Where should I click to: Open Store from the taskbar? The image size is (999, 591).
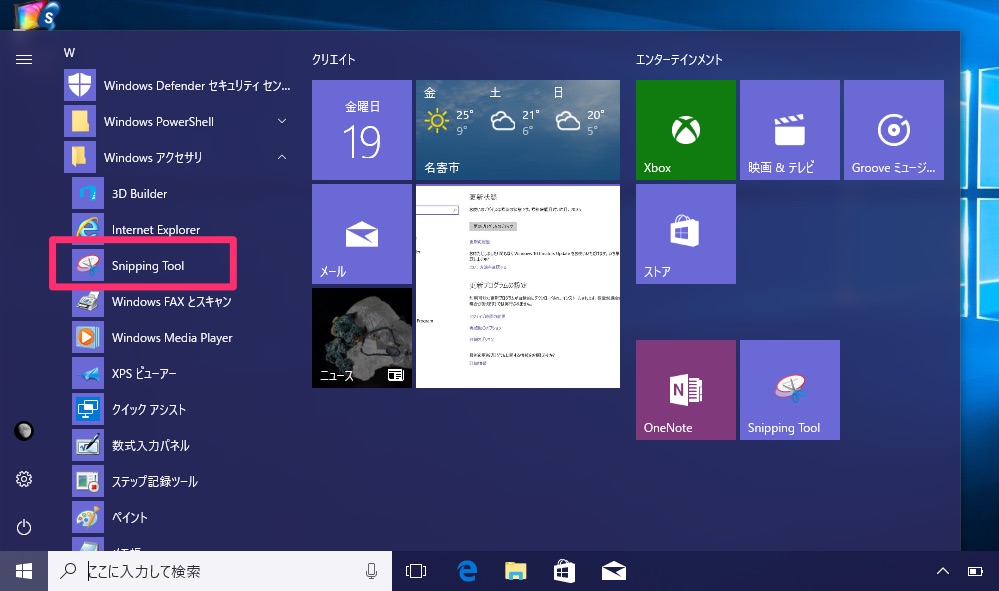pyautogui.click(x=564, y=571)
